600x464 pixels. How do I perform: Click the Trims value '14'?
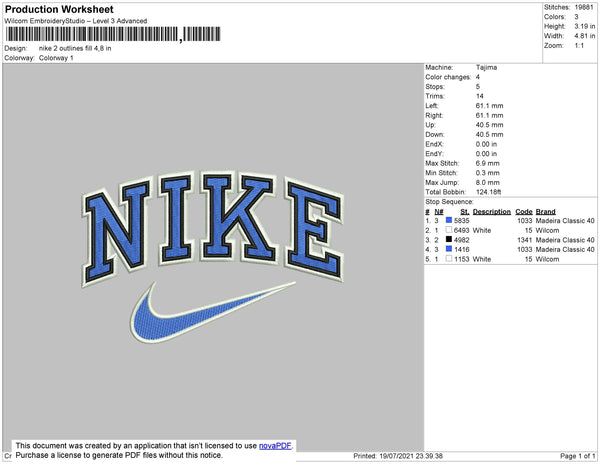(479, 96)
